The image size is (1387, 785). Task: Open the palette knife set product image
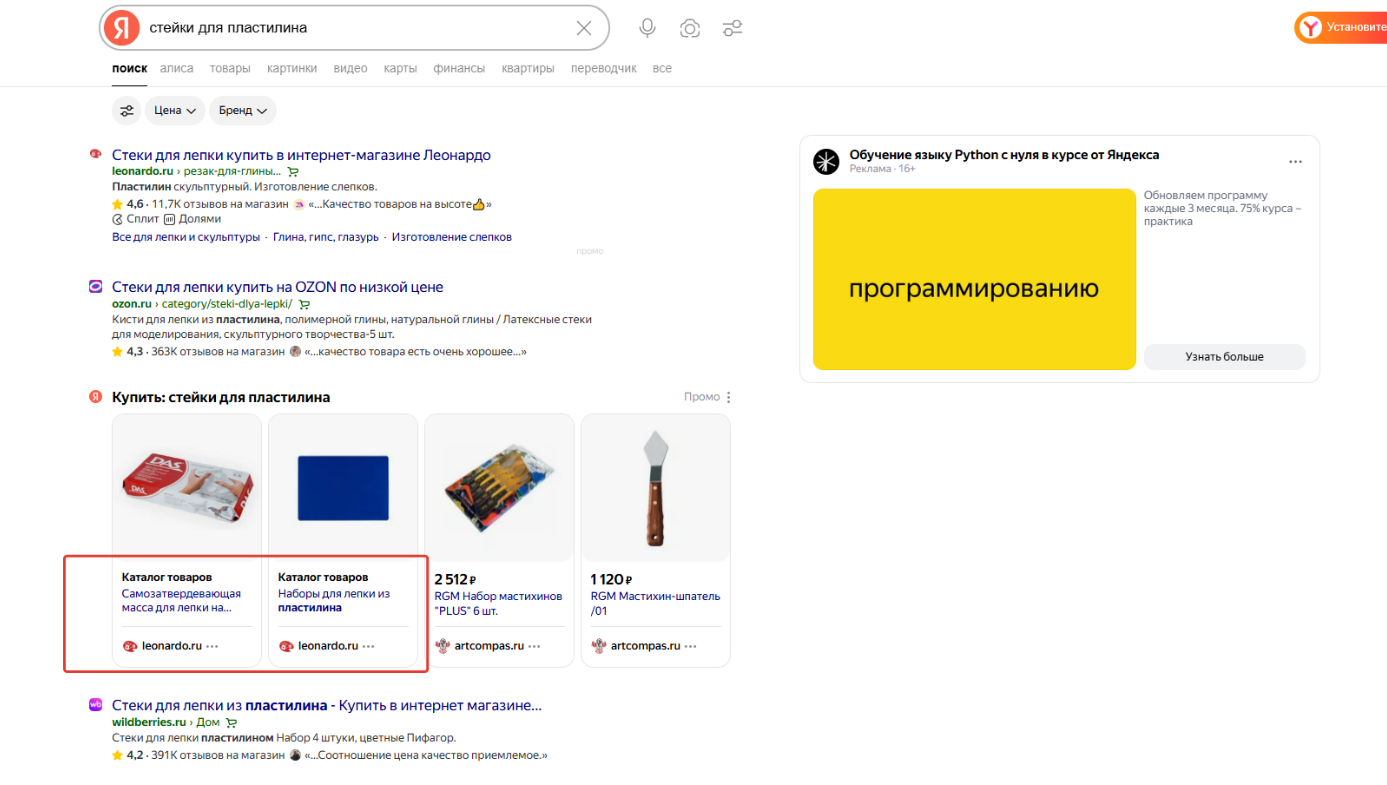499,487
